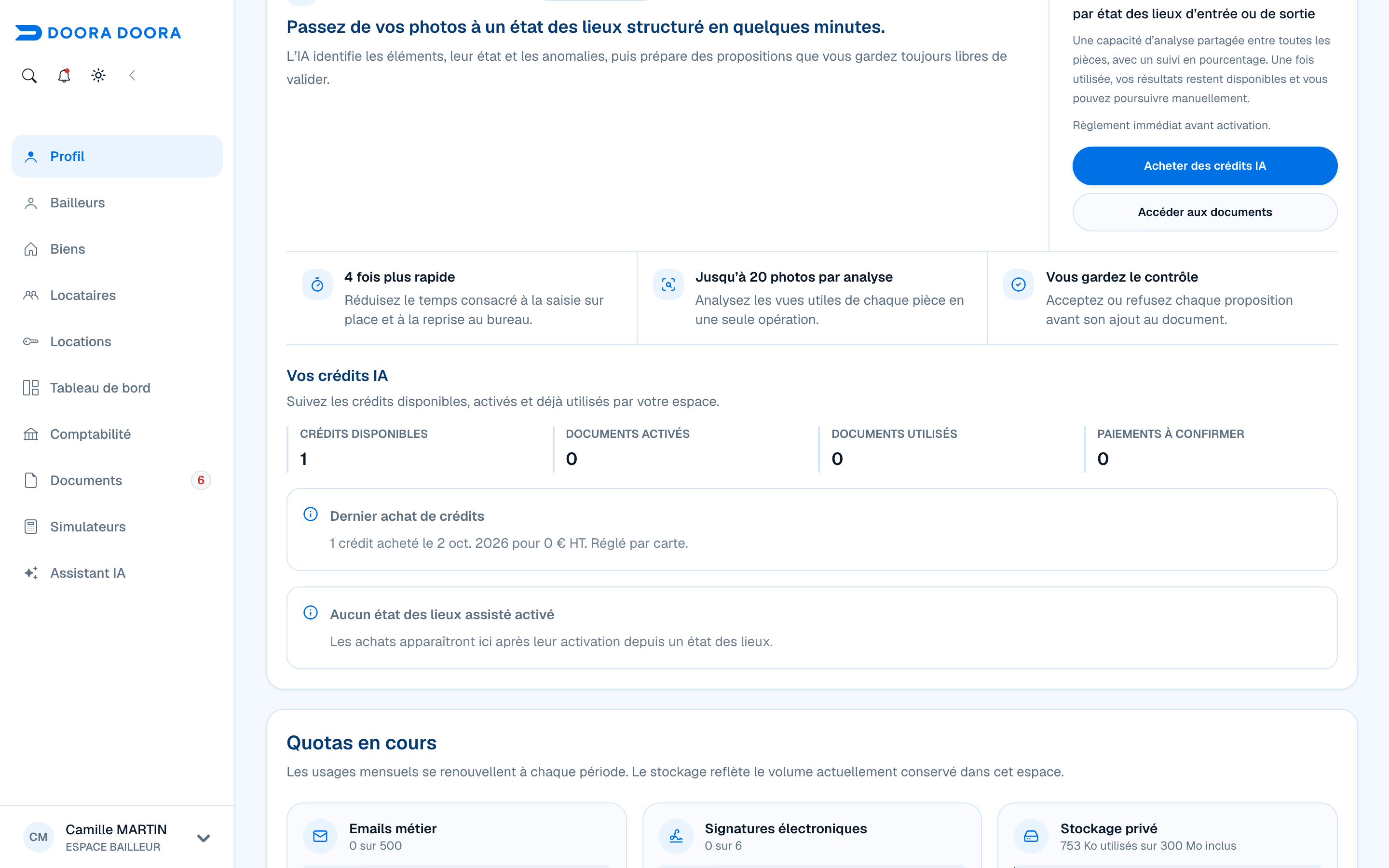The image size is (1389, 868).
Task: Click the PAIEMENTS À CONFIRMER label
Action: 1171,434
